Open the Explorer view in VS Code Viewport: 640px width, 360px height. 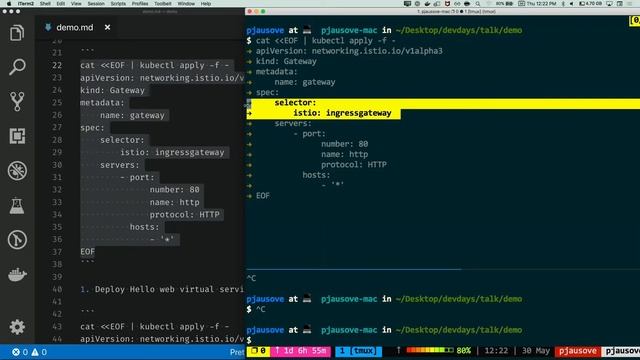[17, 33]
